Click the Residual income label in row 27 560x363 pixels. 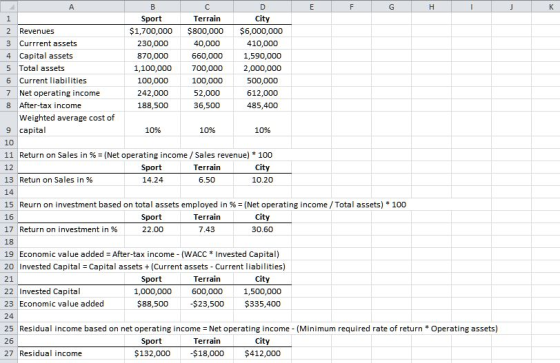coord(51,353)
